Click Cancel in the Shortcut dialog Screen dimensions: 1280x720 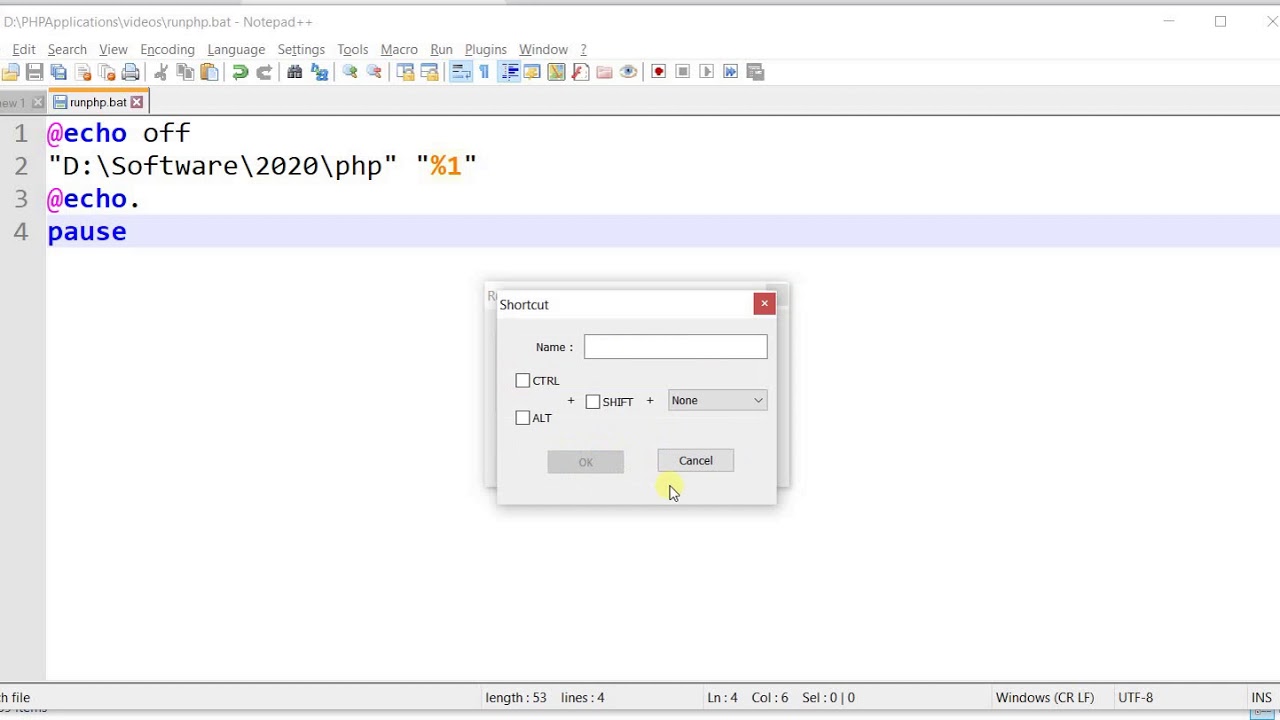pyautogui.click(x=695, y=461)
